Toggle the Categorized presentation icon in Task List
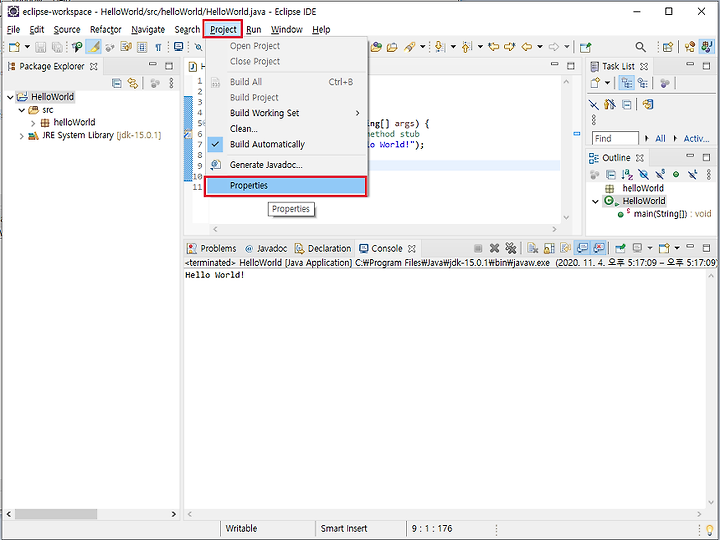The width and height of the screenshot is (720, 540). pyautogui.click(x=627, y=83)
